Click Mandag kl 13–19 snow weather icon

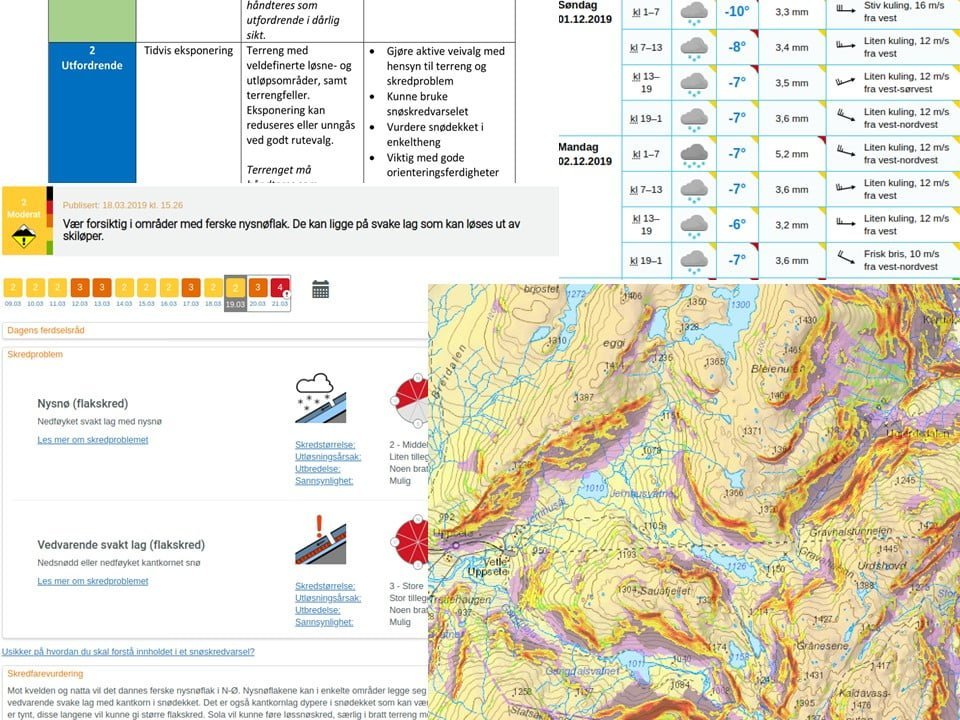coord(694,226)
